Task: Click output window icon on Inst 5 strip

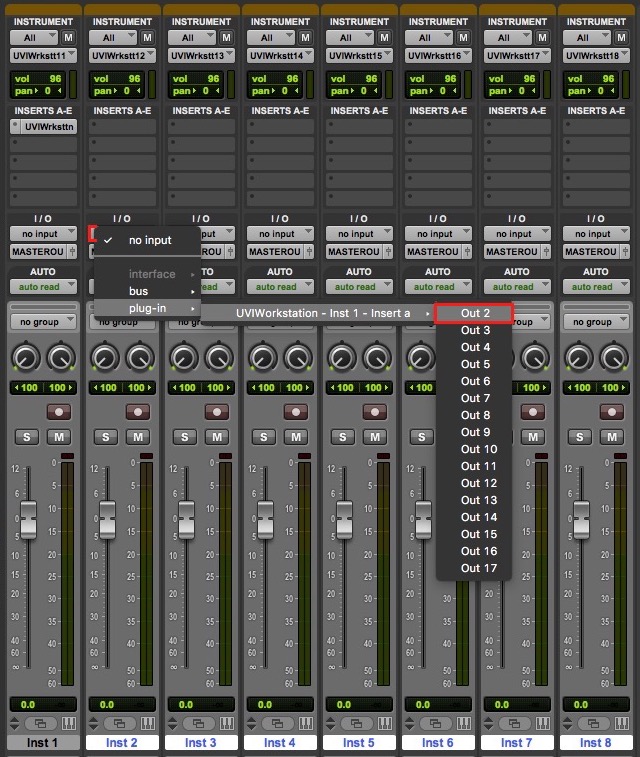Action: click(x=356, y=723)
